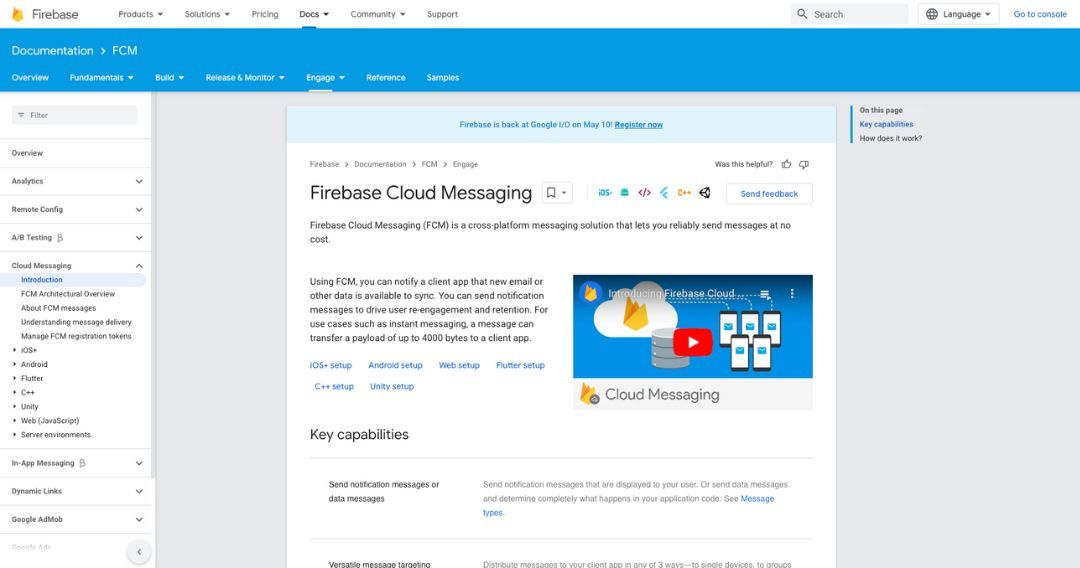Screen dimensions: 1080x568
Task: Open FCM Architectural Overview page
Action: 68,294
